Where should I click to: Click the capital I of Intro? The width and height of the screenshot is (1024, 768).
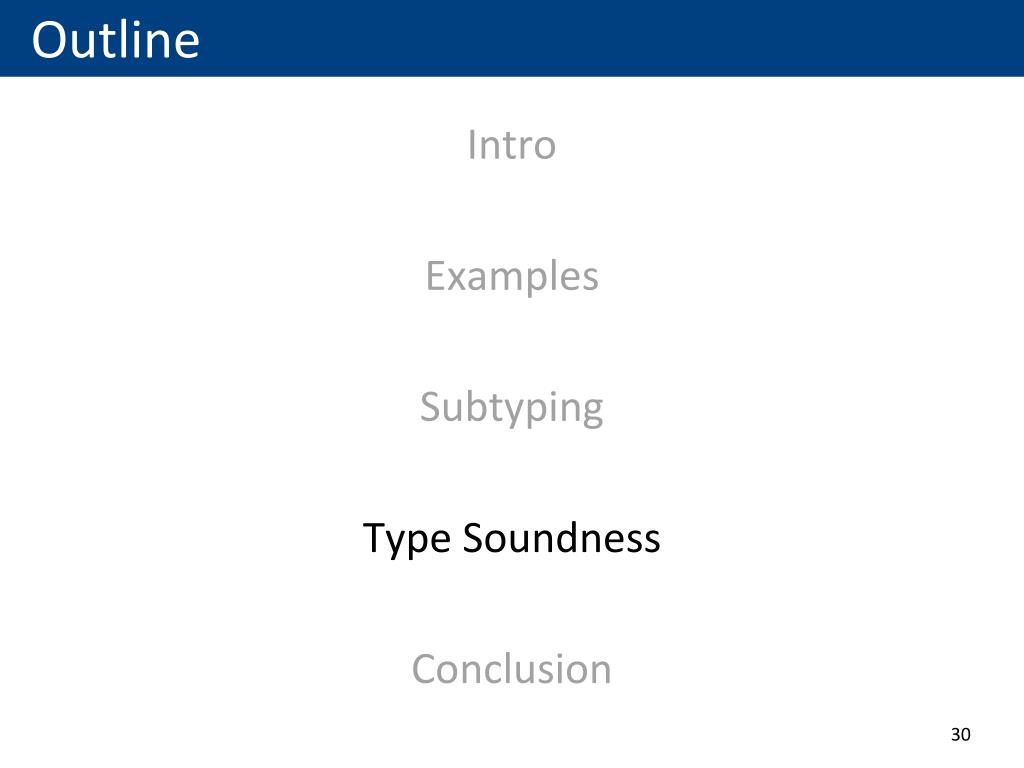(471, 144)
